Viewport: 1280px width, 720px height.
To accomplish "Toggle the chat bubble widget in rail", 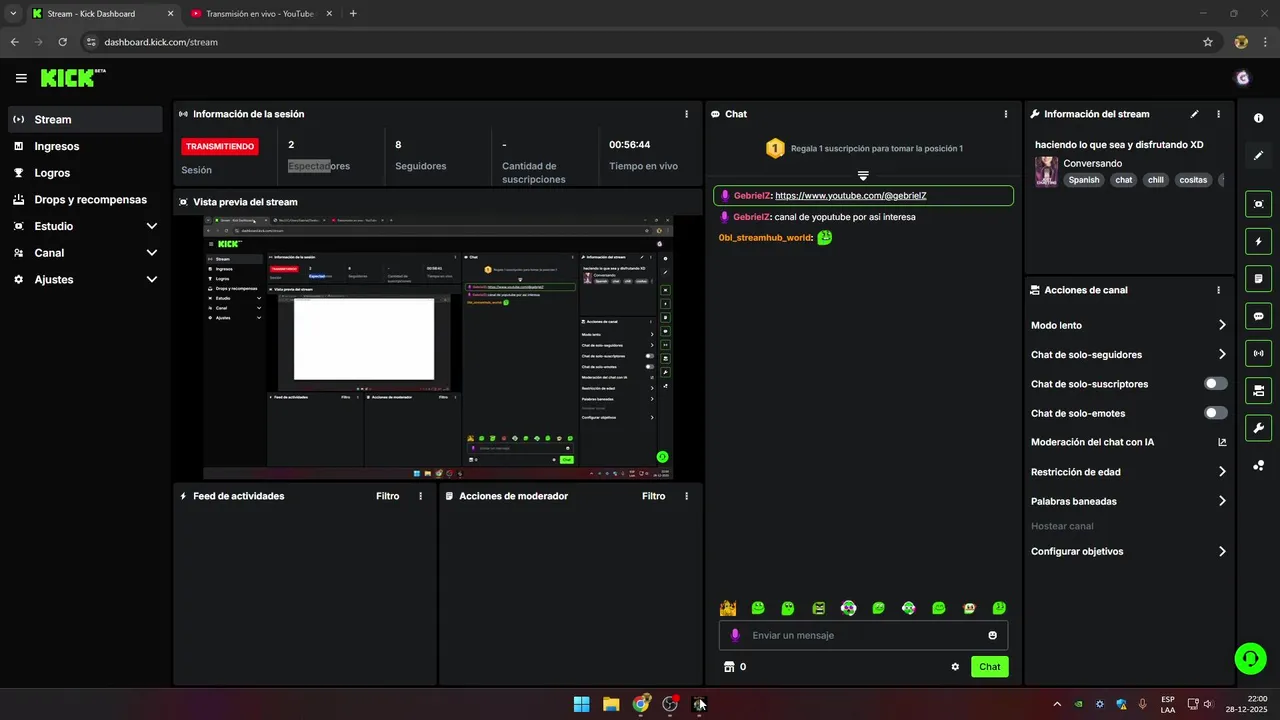I will point(1258,316).
